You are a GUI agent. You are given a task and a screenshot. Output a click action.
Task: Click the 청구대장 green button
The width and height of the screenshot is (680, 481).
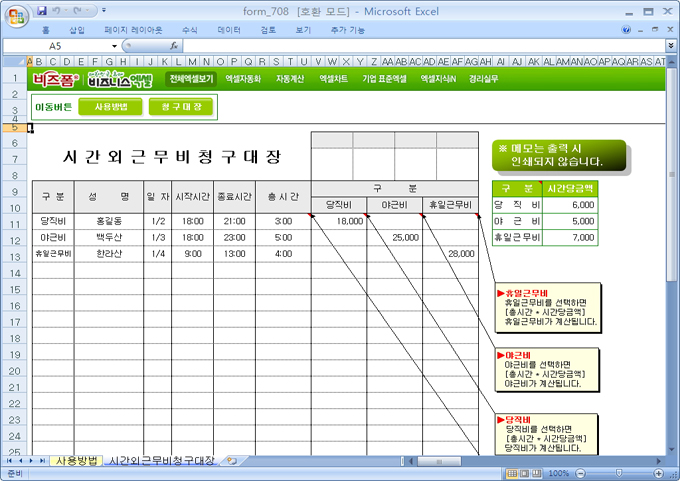point(180,106)
